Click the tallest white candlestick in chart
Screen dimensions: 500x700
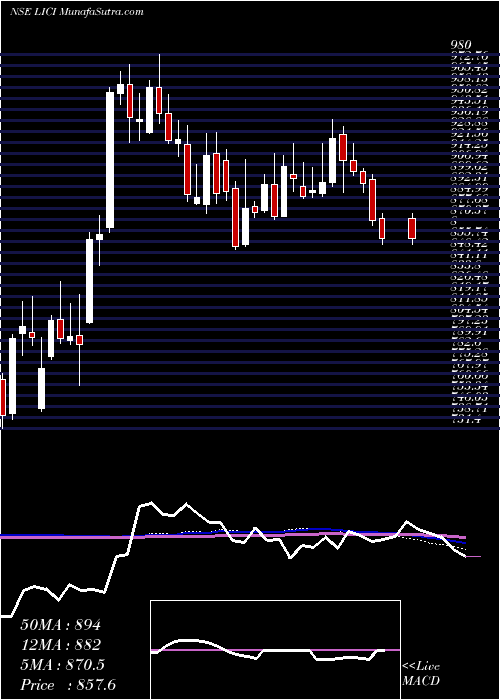click(110, 160)
